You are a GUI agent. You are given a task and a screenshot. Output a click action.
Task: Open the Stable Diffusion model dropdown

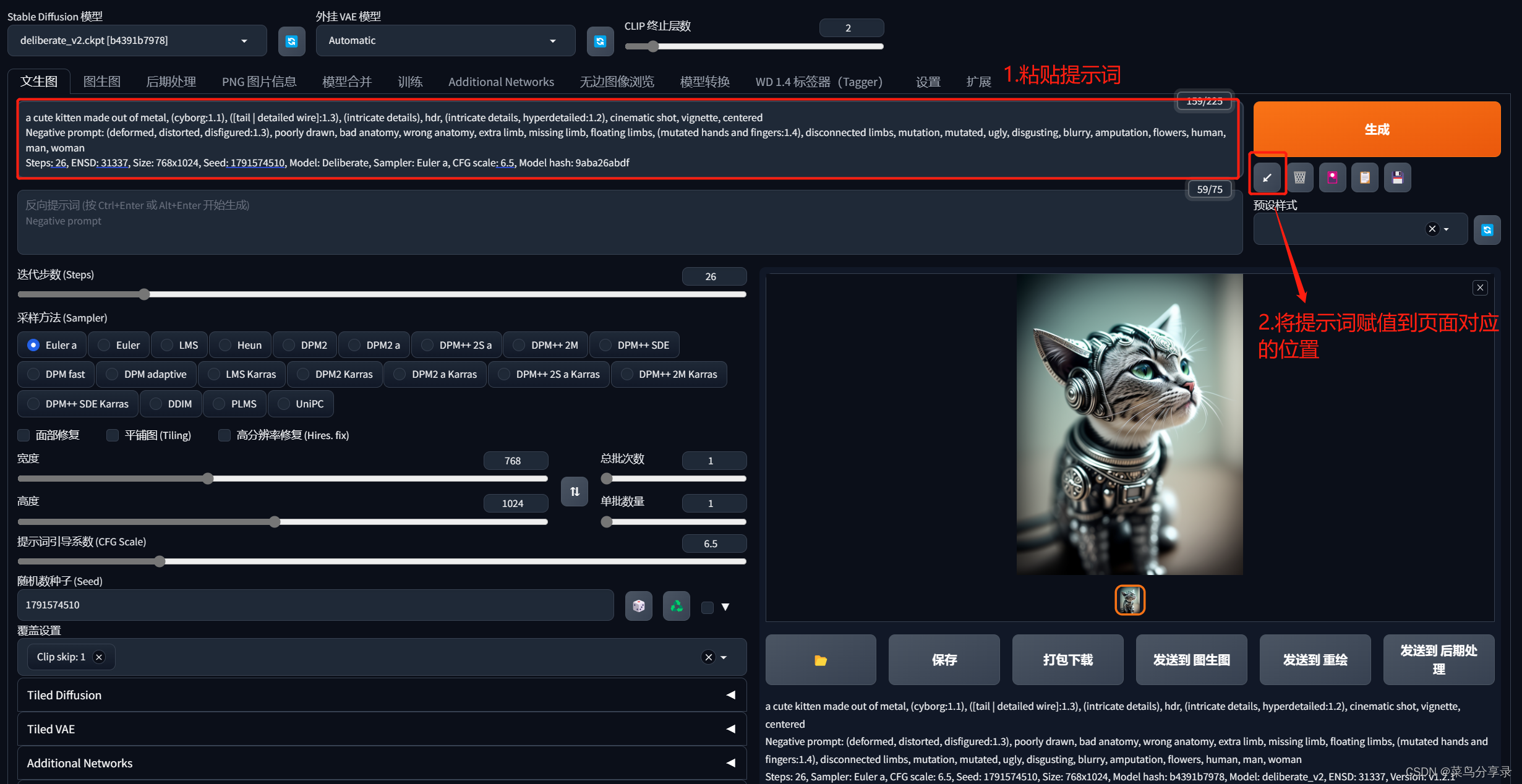[x=137, y=41]
